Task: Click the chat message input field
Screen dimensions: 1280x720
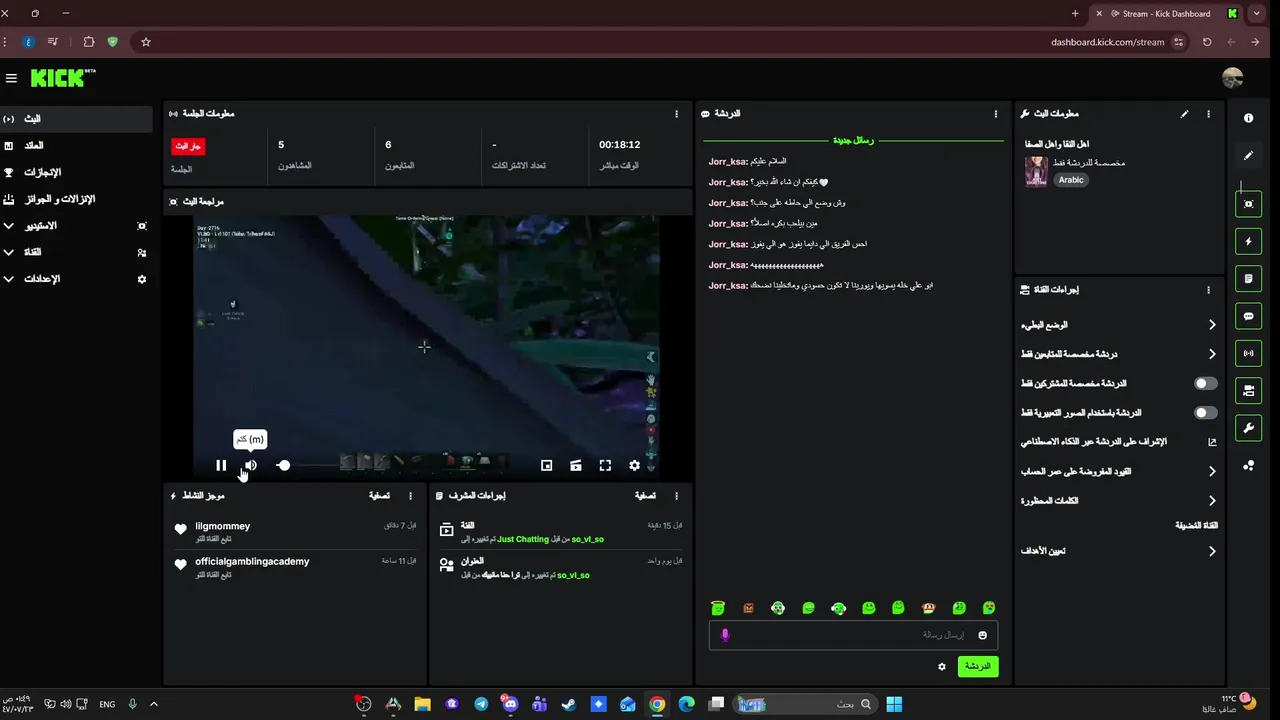Action: tap(853, 635)
